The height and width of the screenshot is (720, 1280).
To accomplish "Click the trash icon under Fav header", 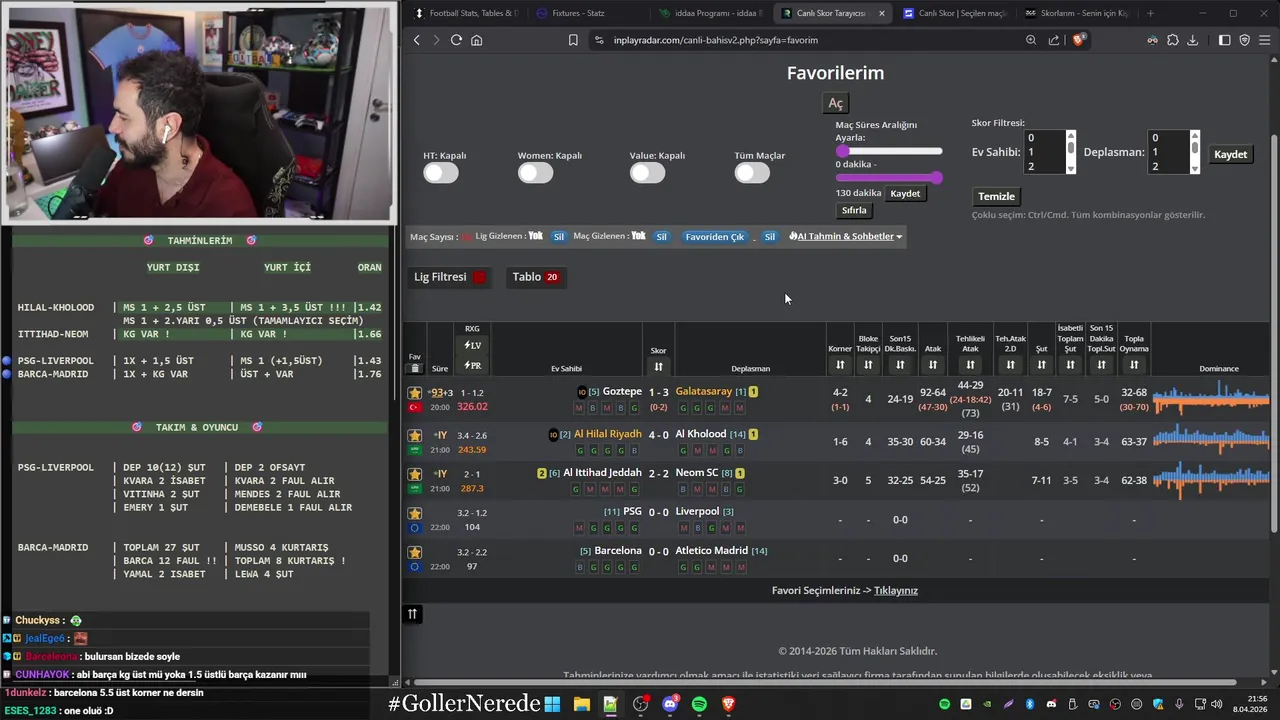I will tap(415, 369).
